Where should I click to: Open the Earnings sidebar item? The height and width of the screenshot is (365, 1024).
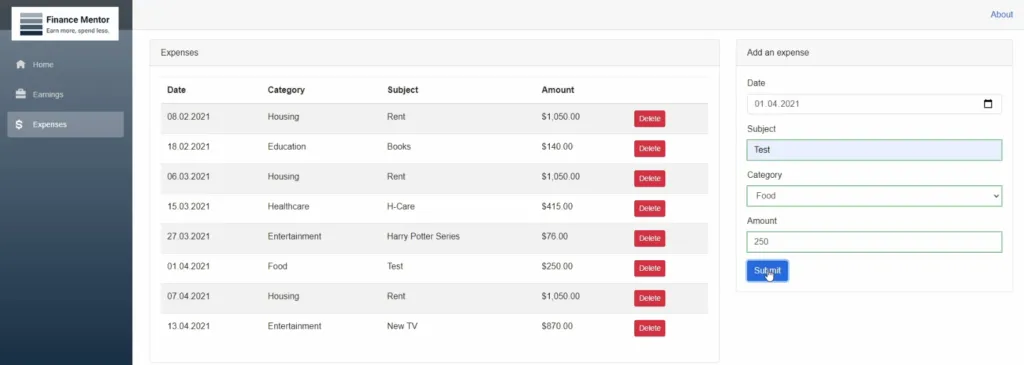(65, 95)
